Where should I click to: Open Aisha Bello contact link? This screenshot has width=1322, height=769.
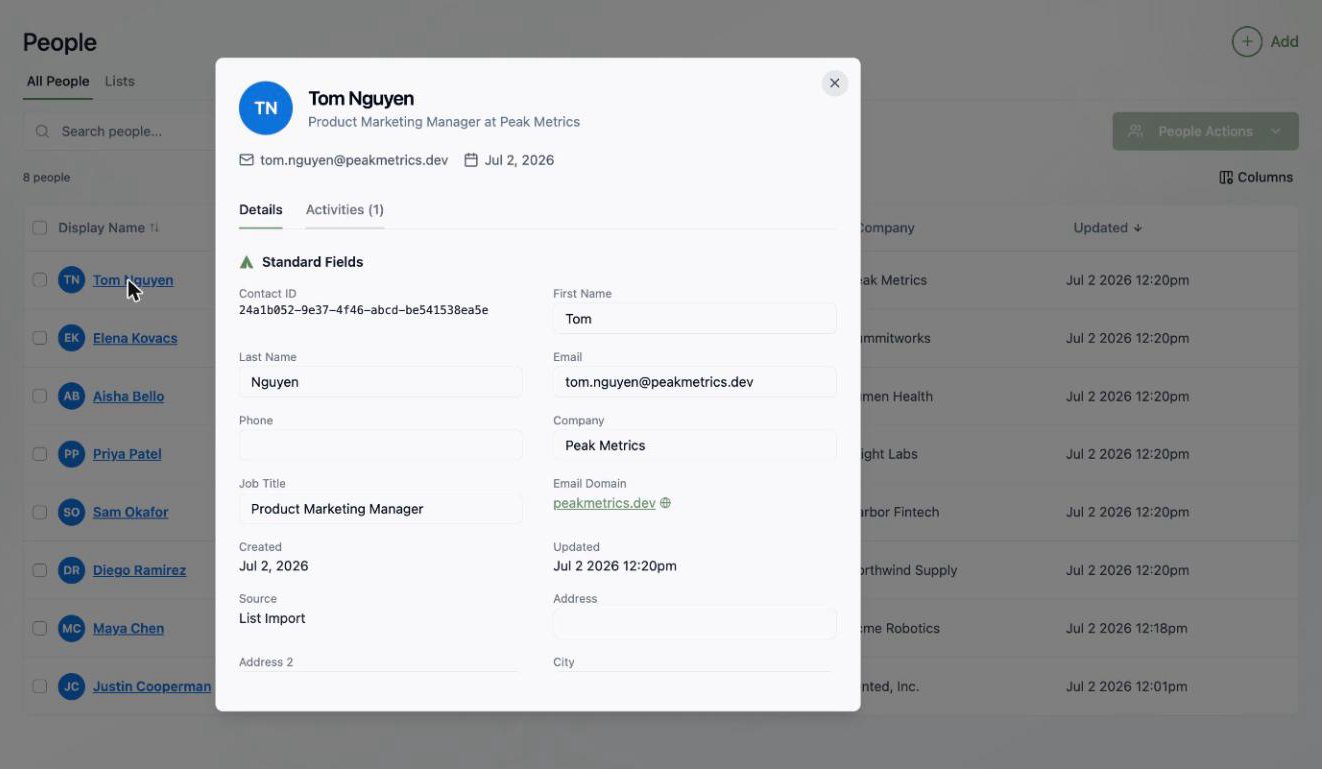pos(128,396)
